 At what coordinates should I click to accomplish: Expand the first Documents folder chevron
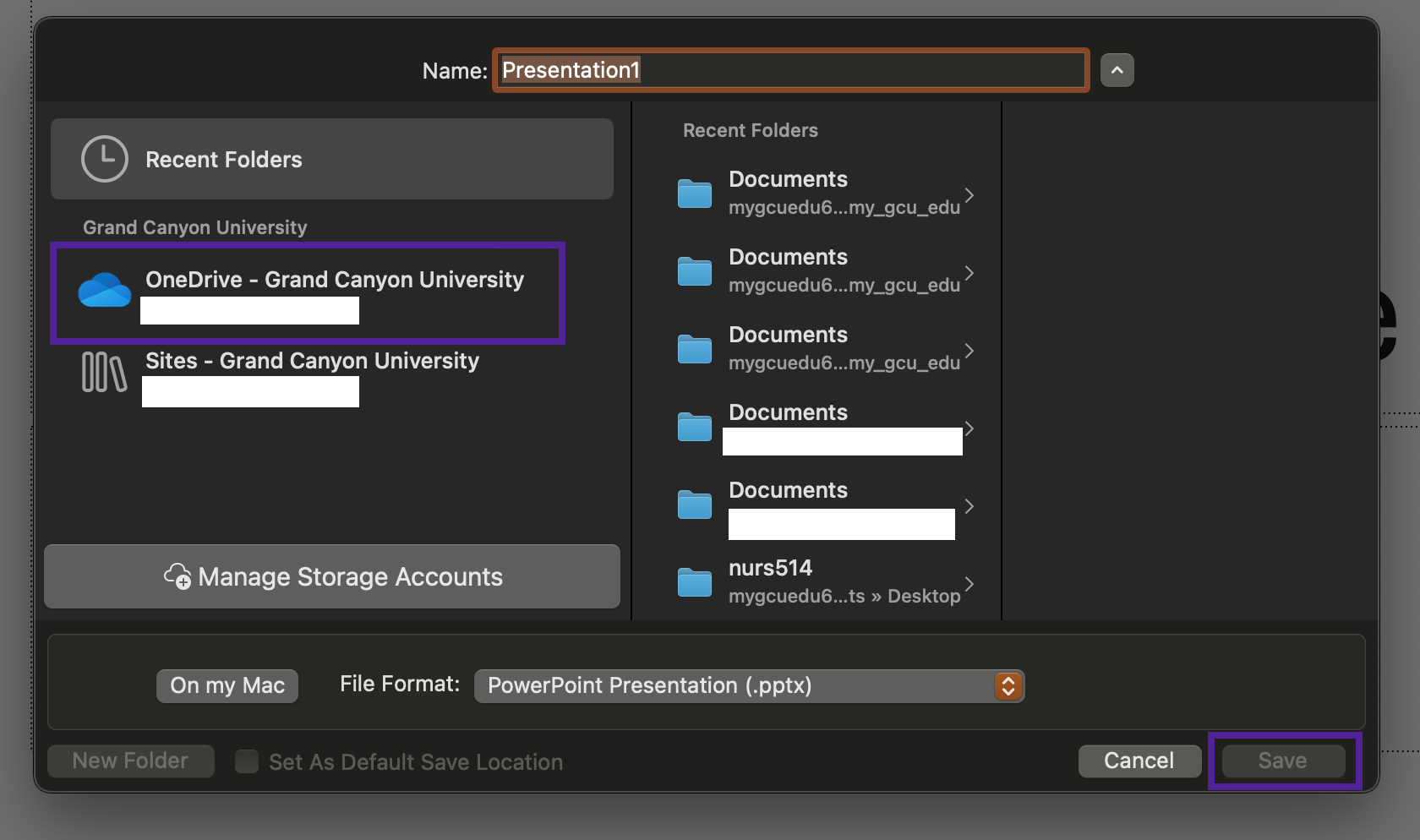click(969, 195)
